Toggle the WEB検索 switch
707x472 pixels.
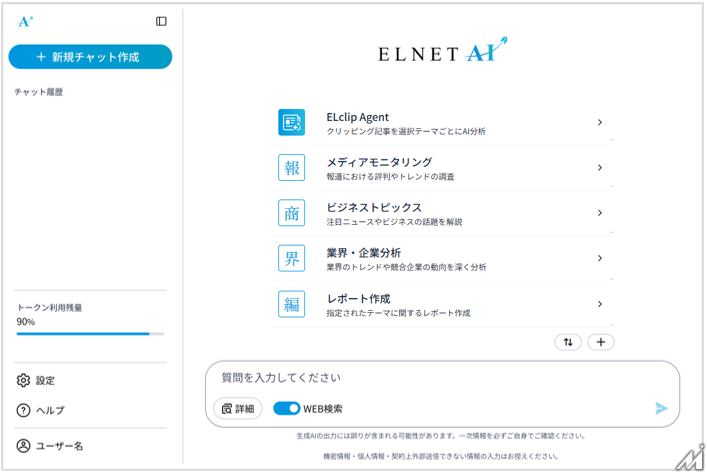(x=286, y=408)
